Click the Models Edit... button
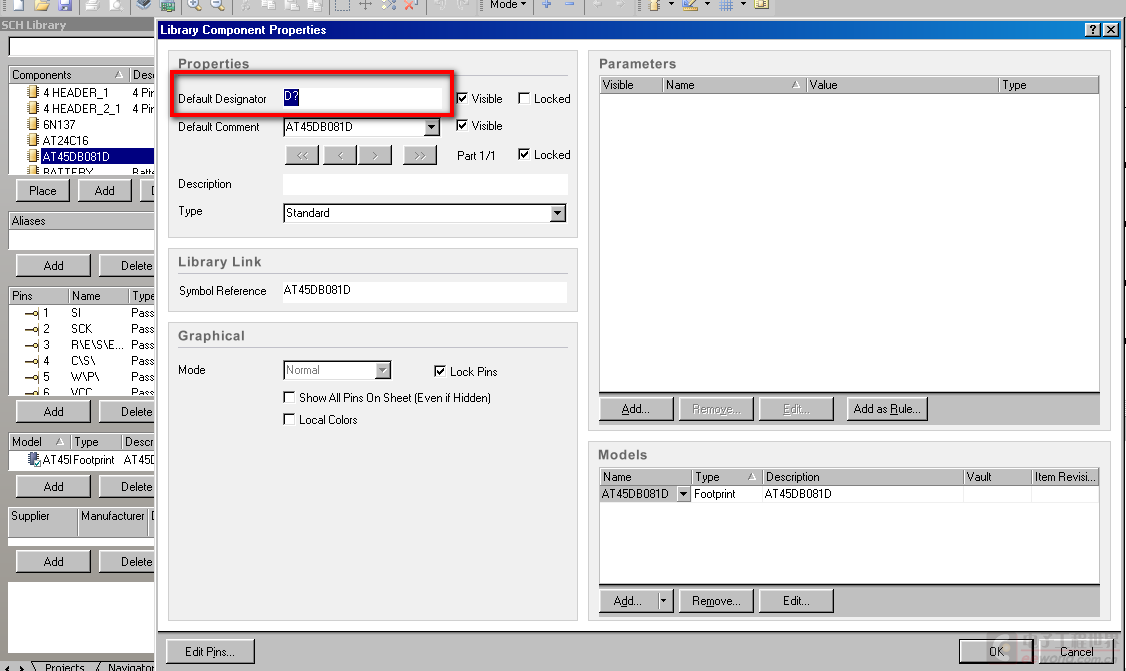1126x671 pixels. pyautogui.click(x=796, y=601)
